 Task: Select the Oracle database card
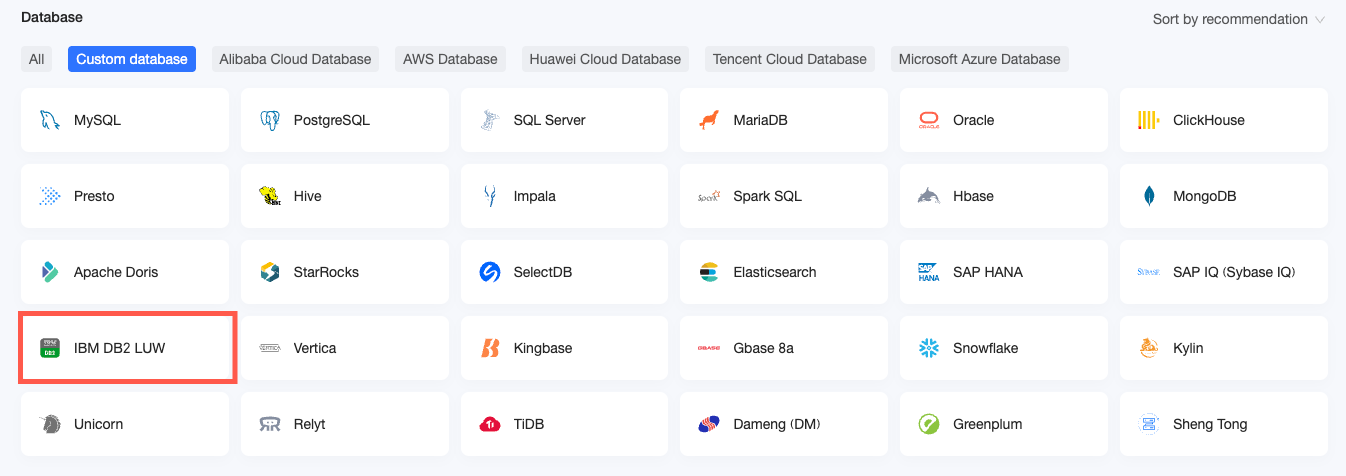coord(1003,120)
